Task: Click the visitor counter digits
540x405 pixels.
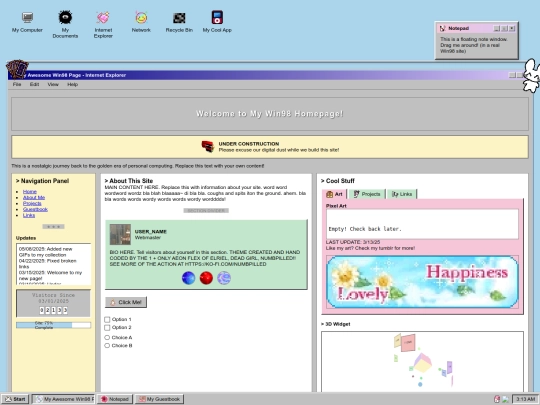Action: [x=53, y=310]
